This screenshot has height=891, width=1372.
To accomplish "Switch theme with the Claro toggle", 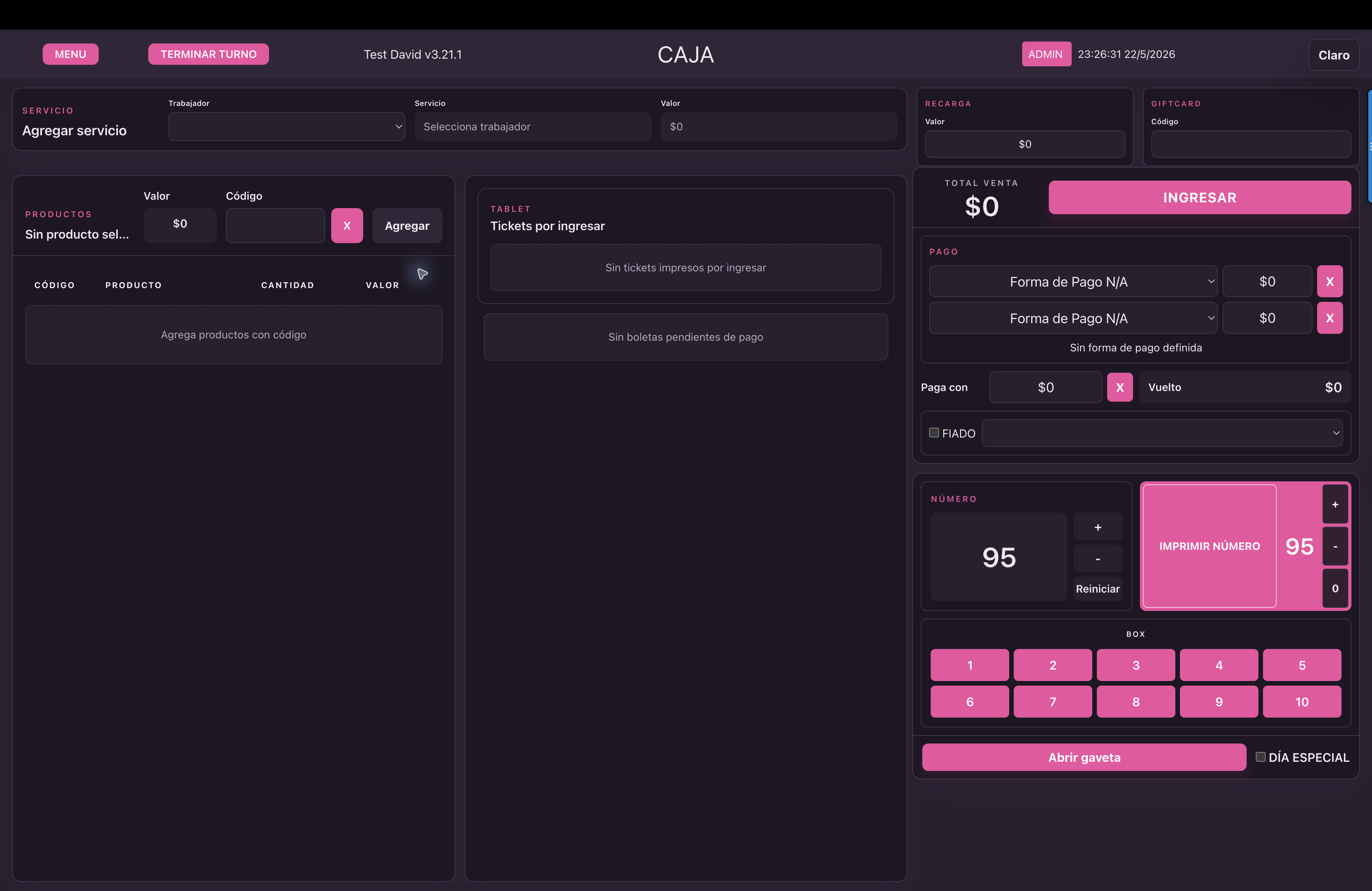I will [x=1334, y=55].
